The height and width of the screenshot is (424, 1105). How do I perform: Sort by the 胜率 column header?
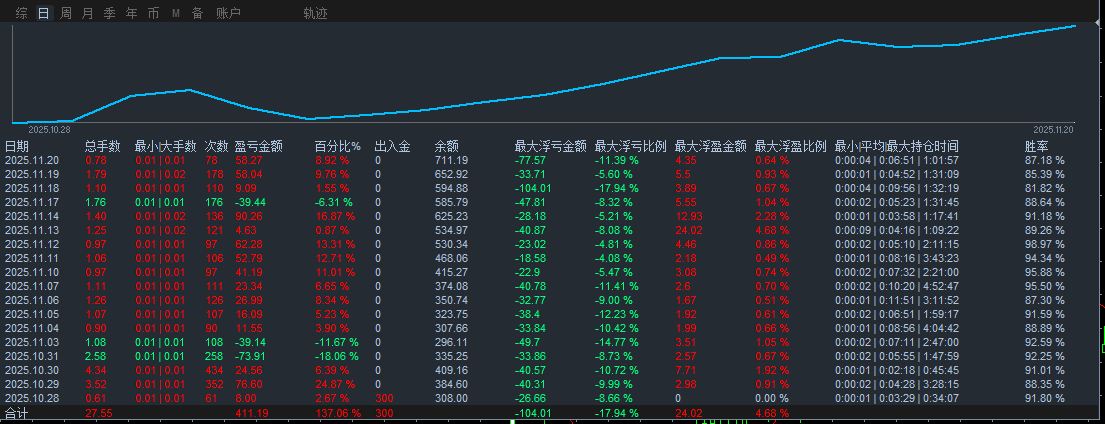coord(1036,146)
